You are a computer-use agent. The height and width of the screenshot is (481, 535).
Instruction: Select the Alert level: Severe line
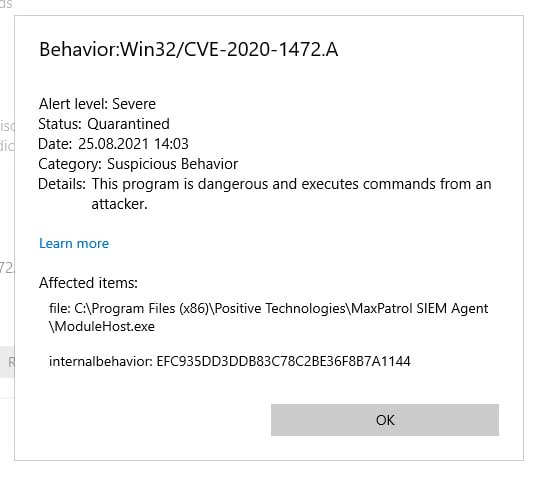[x=97, y=104]
